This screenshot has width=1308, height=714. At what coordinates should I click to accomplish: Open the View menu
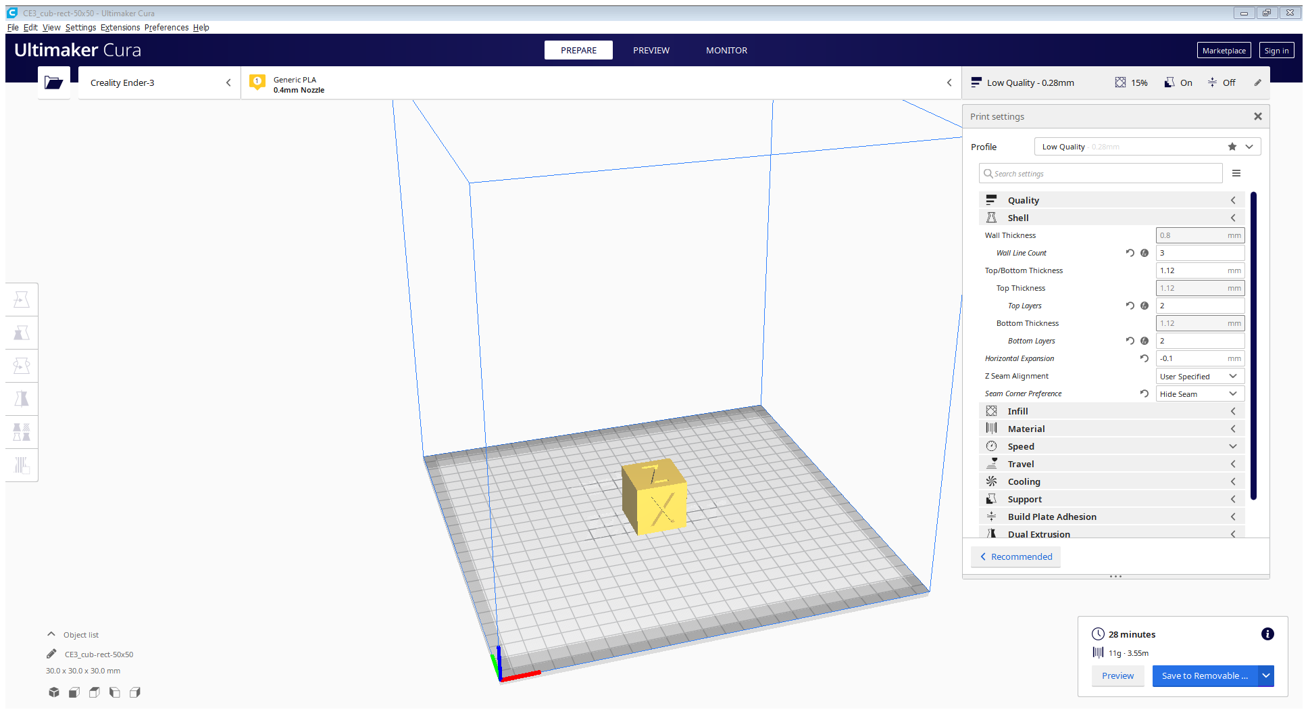51,27
